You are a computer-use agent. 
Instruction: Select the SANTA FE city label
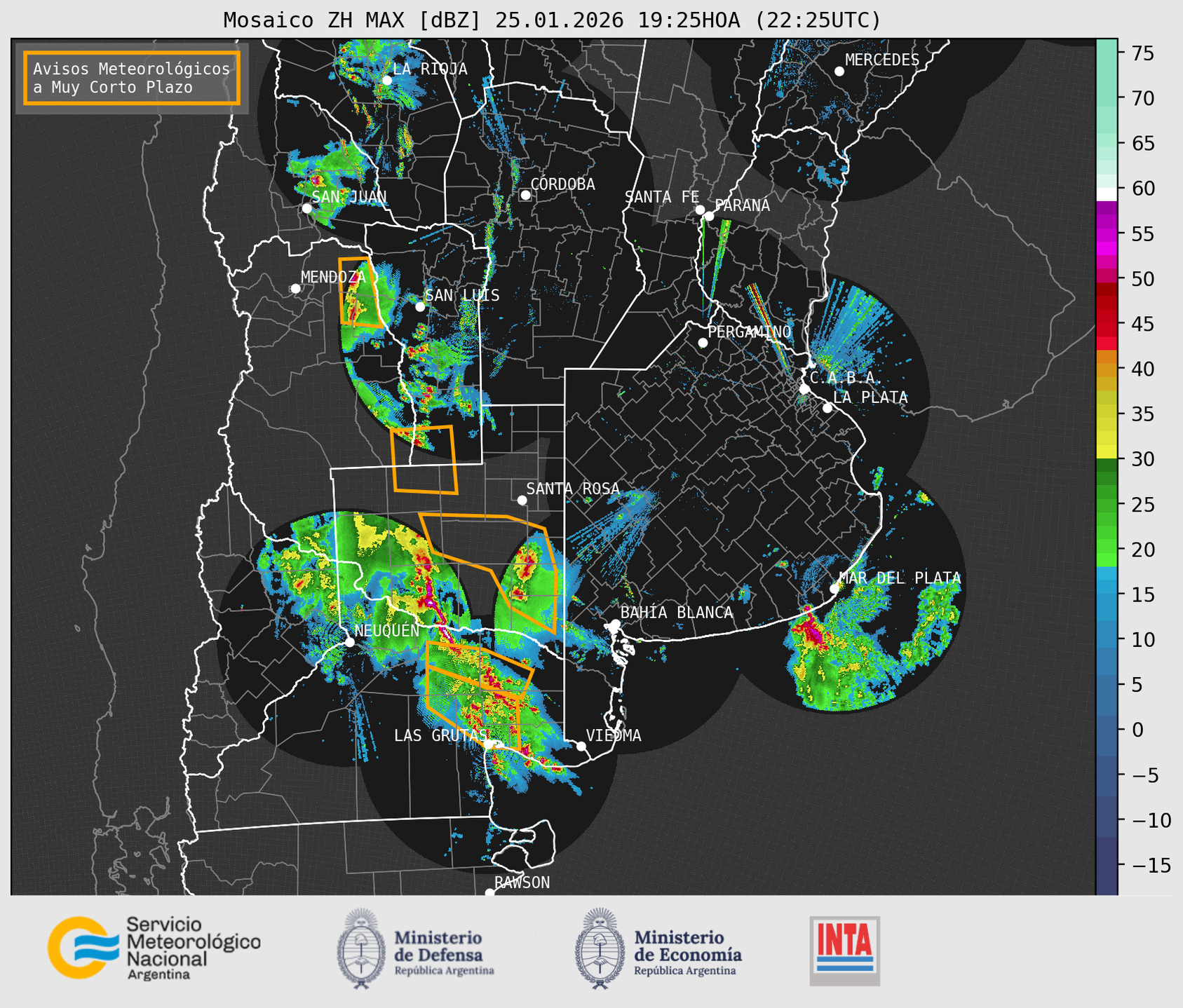662,197
